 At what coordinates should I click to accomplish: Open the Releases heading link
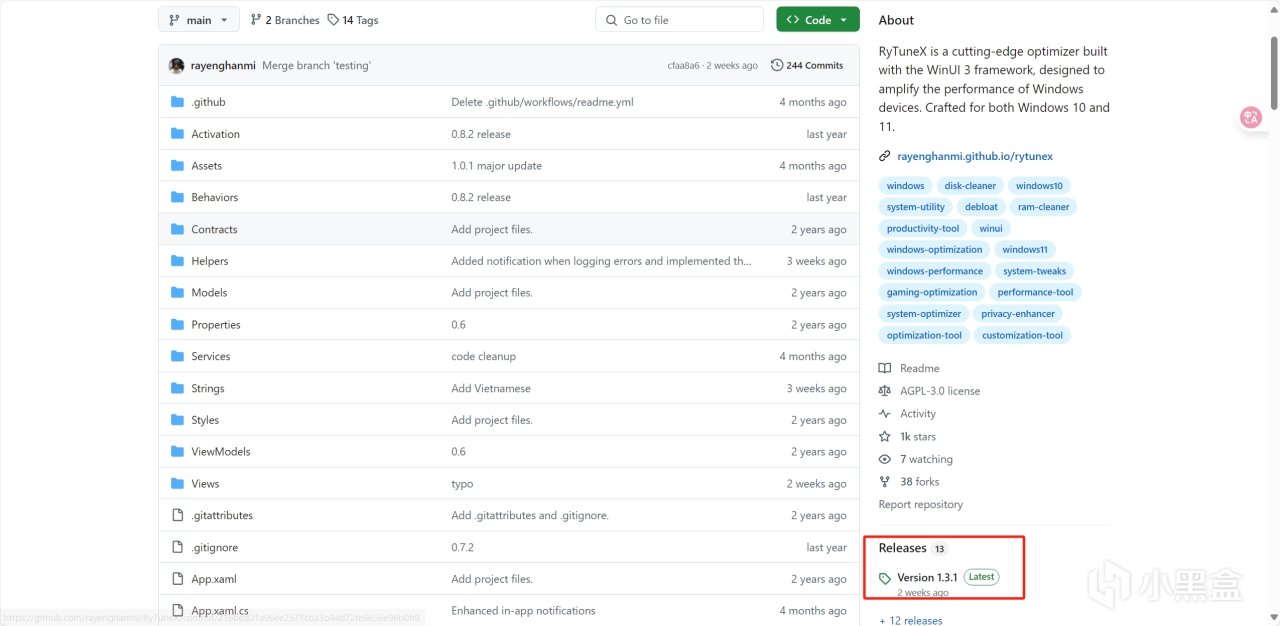click(903, 548)
